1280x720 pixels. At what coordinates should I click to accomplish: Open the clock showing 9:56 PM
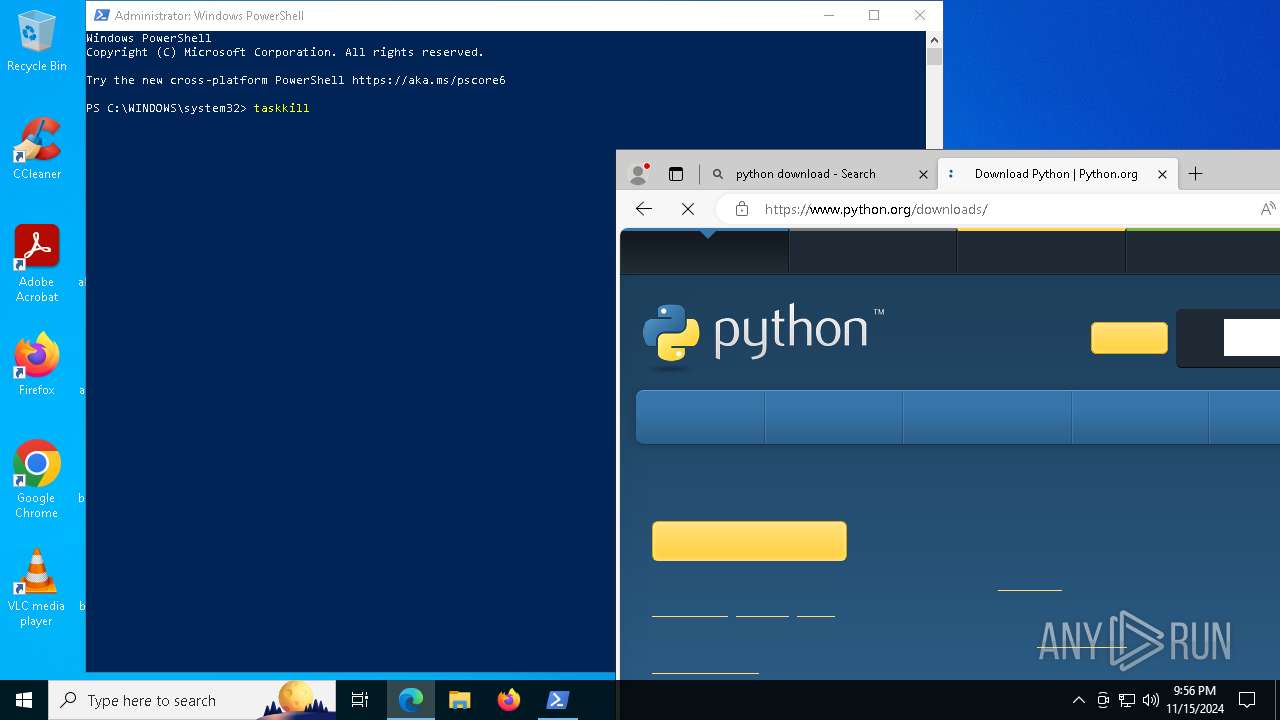point(1194,700)
